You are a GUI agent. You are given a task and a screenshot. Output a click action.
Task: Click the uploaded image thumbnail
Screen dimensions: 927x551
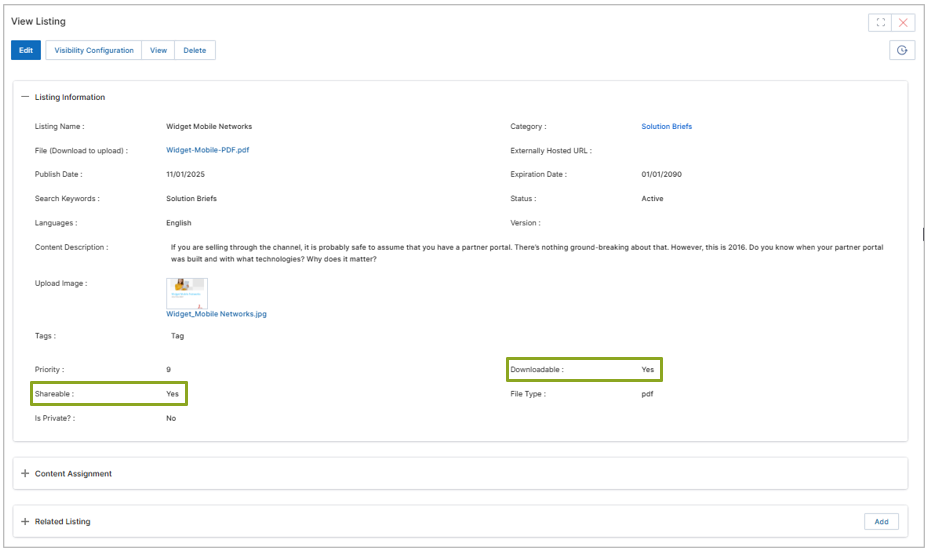(x=187, y=293)
